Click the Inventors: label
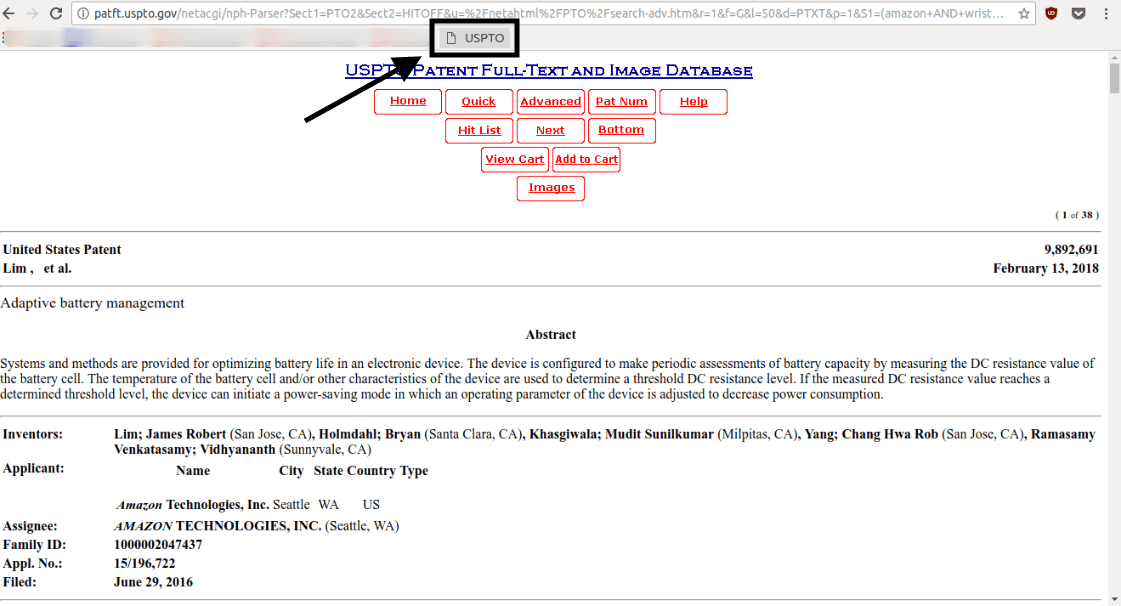 pos(33,434)
